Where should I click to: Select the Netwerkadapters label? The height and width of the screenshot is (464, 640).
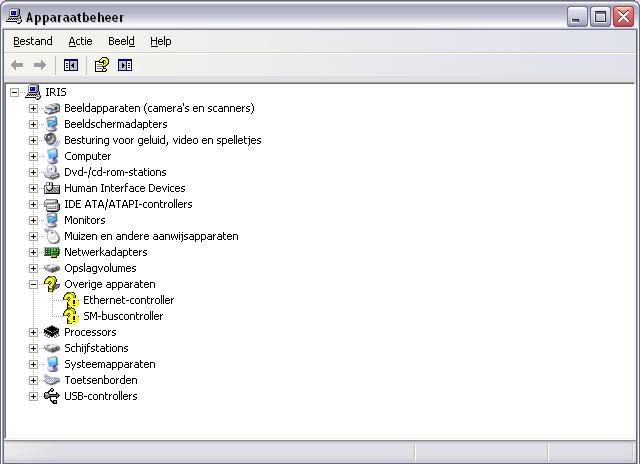point(106,252)
